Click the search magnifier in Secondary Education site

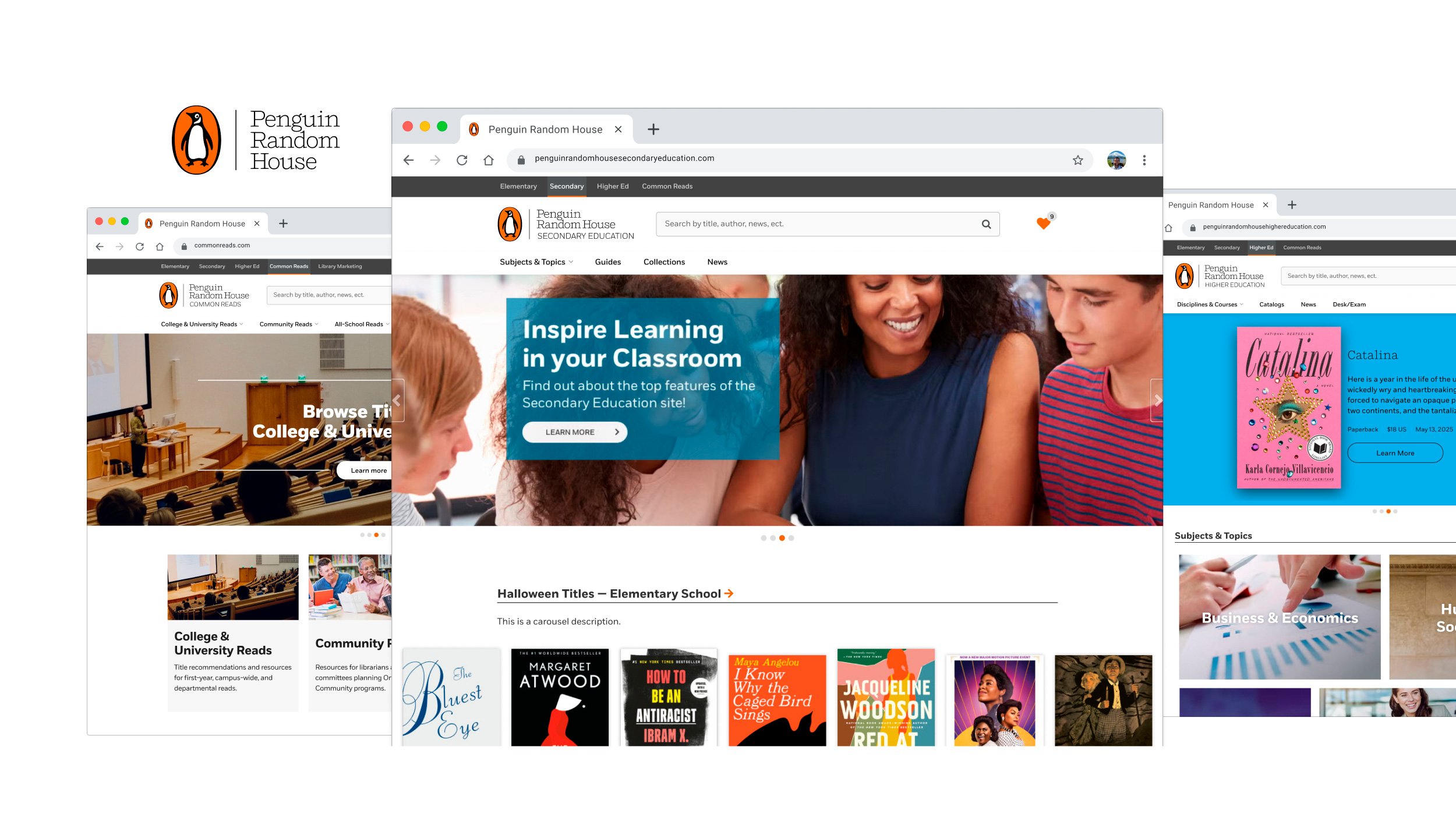point(987,224)
